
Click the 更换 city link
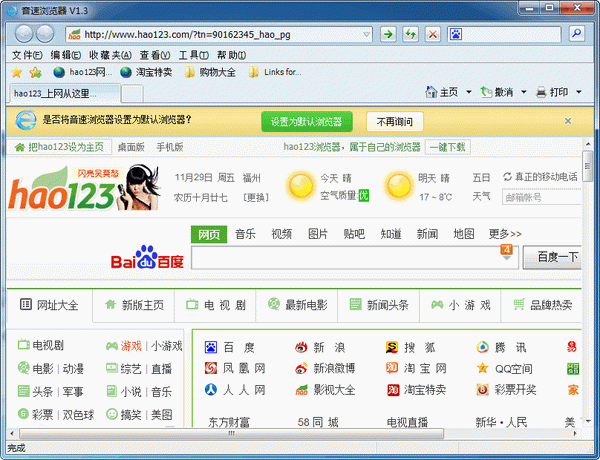pyautogui.click(x=256, y=197)
